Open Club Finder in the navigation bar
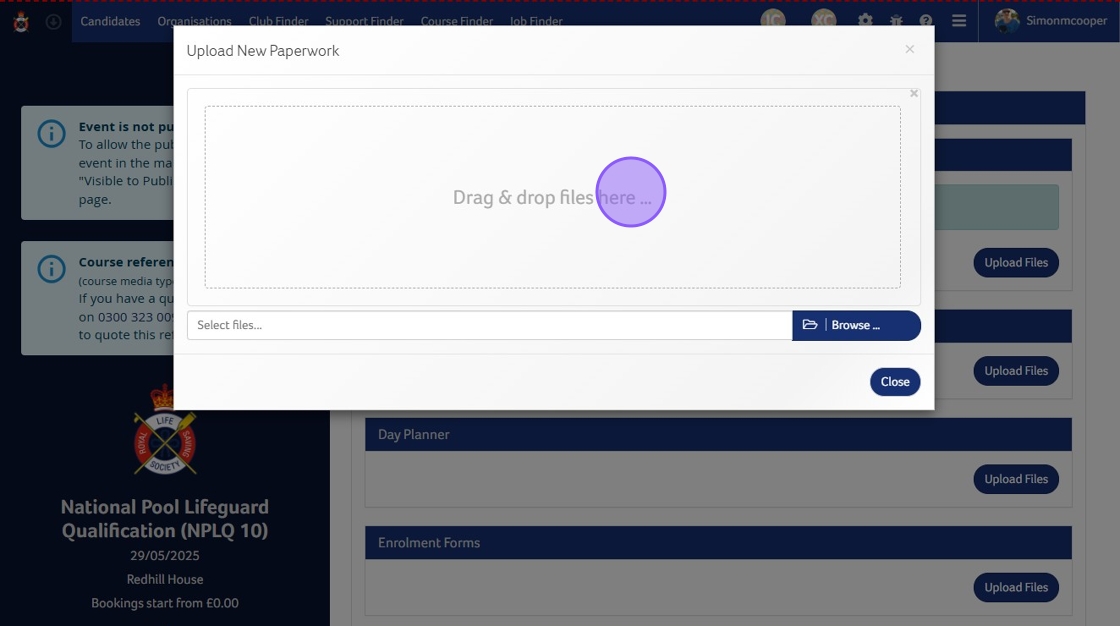1120x626 pixels. click(279, 21)
